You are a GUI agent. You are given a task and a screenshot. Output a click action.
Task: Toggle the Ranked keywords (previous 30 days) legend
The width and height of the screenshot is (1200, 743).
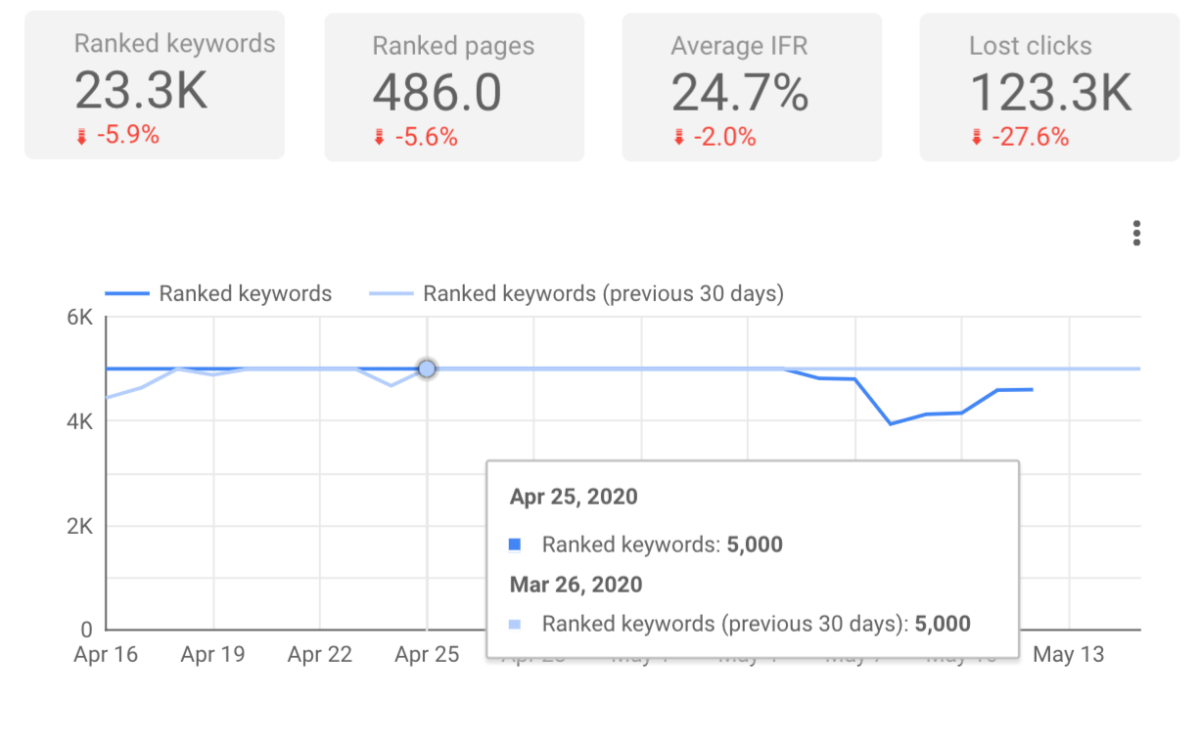577,294
